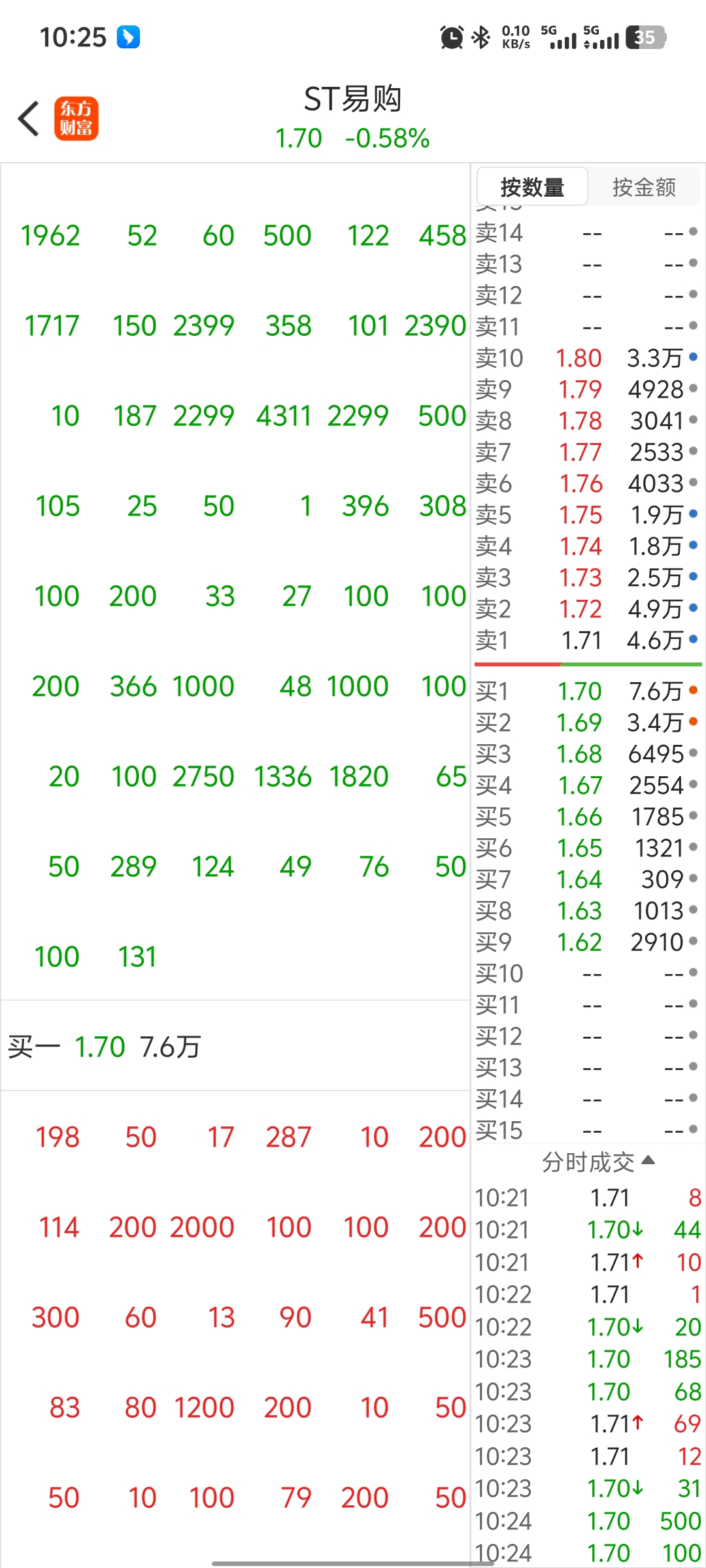The width and height of the screenshot is (706, 1568).
Task: Tap the gray dot beside 卖8
Action: (693, 419)
